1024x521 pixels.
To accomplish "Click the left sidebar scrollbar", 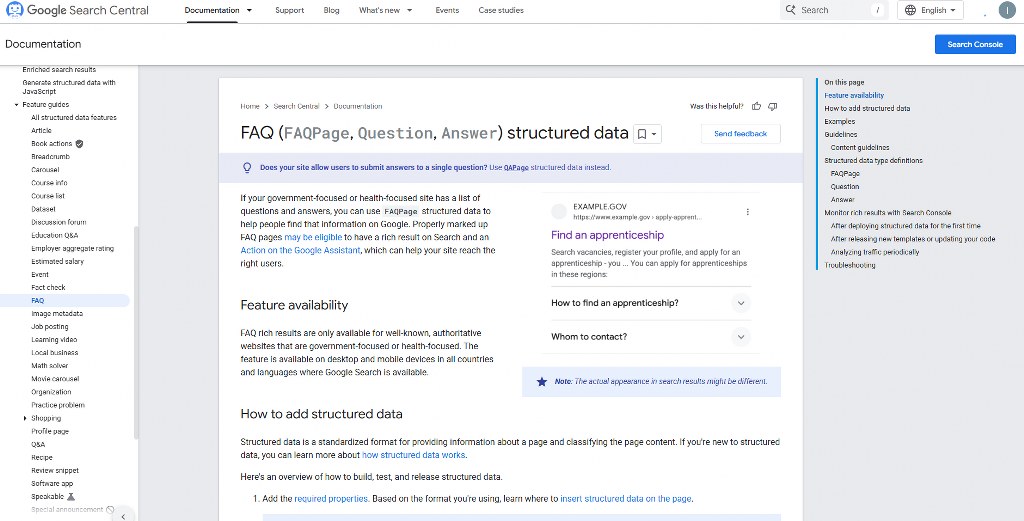I will coord(136,333).
